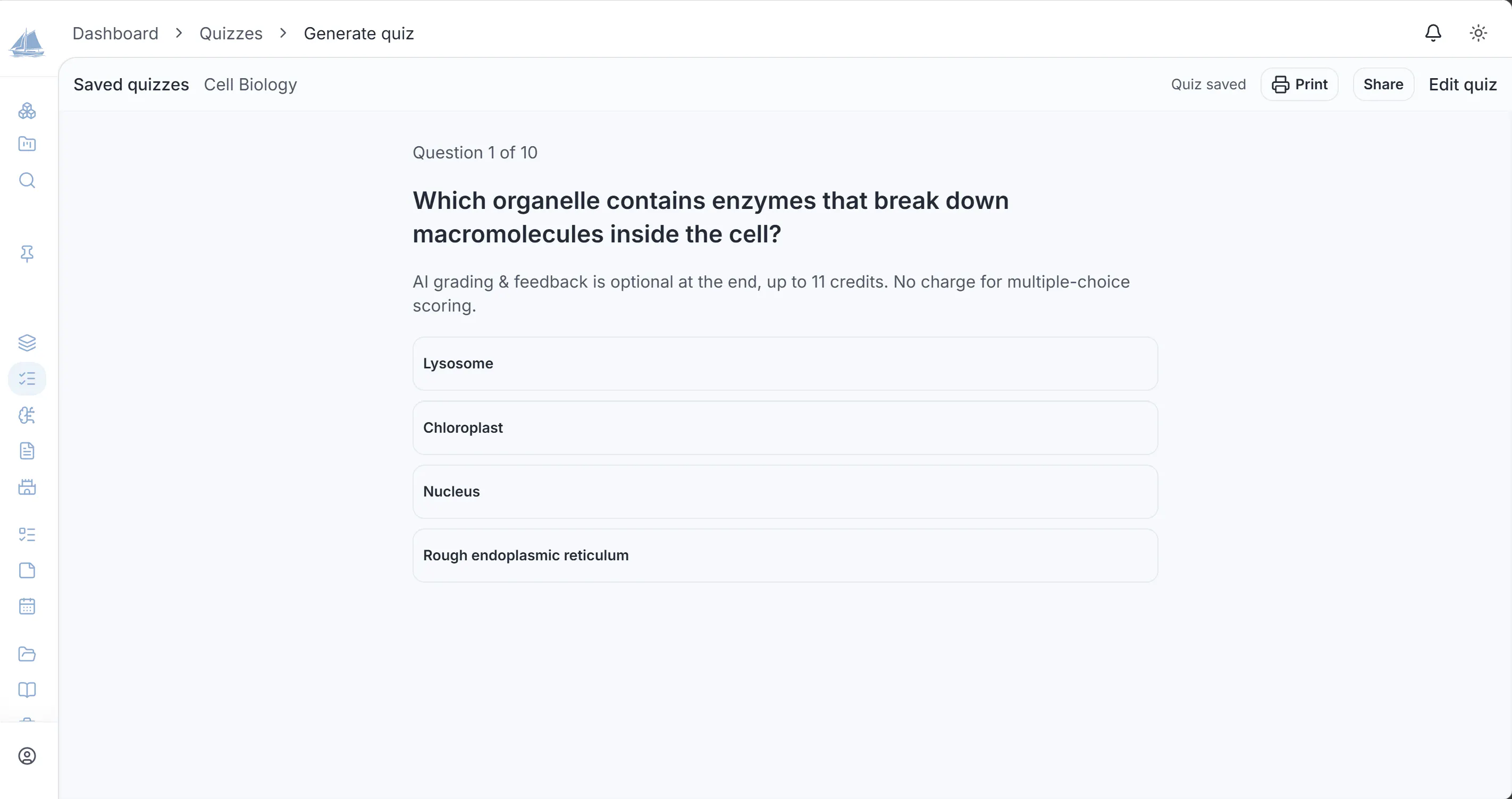Open the brain icon in sidebar
The width and height of the screenshot is (1512, 799).
(x=27, y=415)
